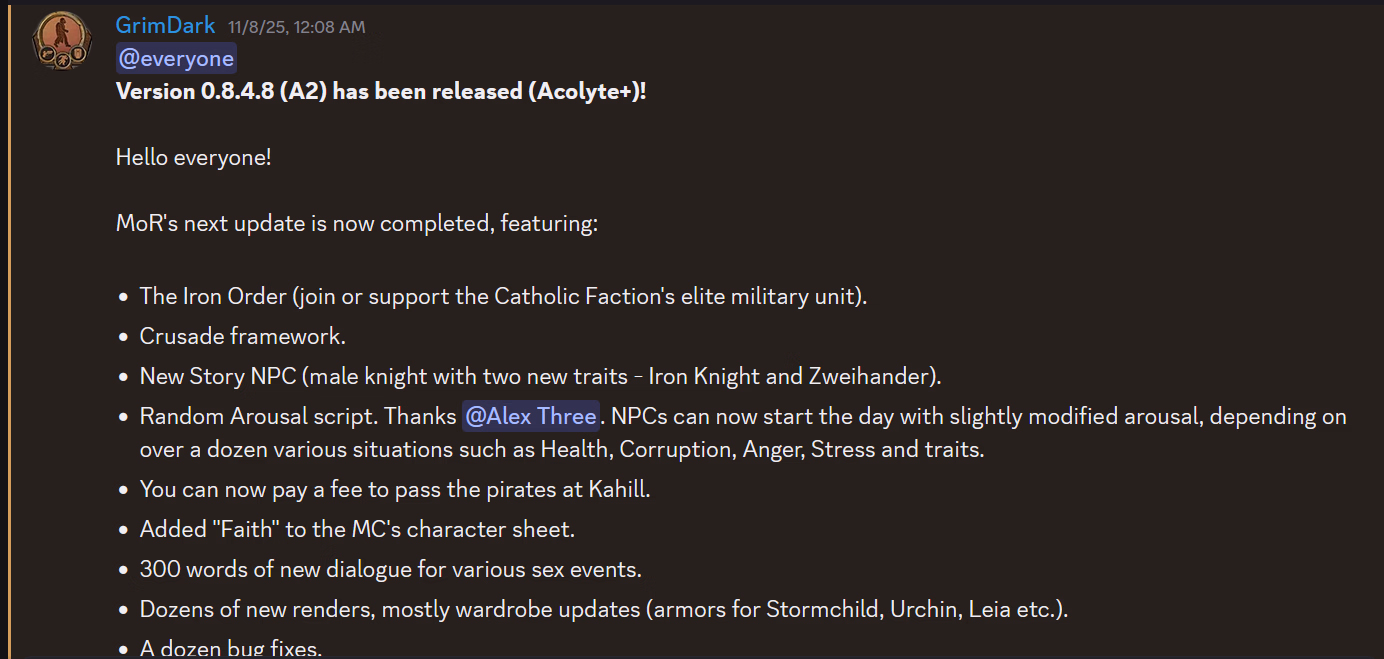1384x659 pixels.
Task: Select the Iron Order bullet item
Action: pos(503,296)
